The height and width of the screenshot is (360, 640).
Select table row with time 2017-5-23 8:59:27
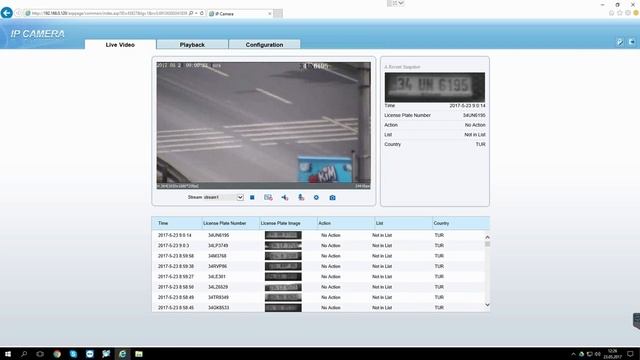[318, 277]
